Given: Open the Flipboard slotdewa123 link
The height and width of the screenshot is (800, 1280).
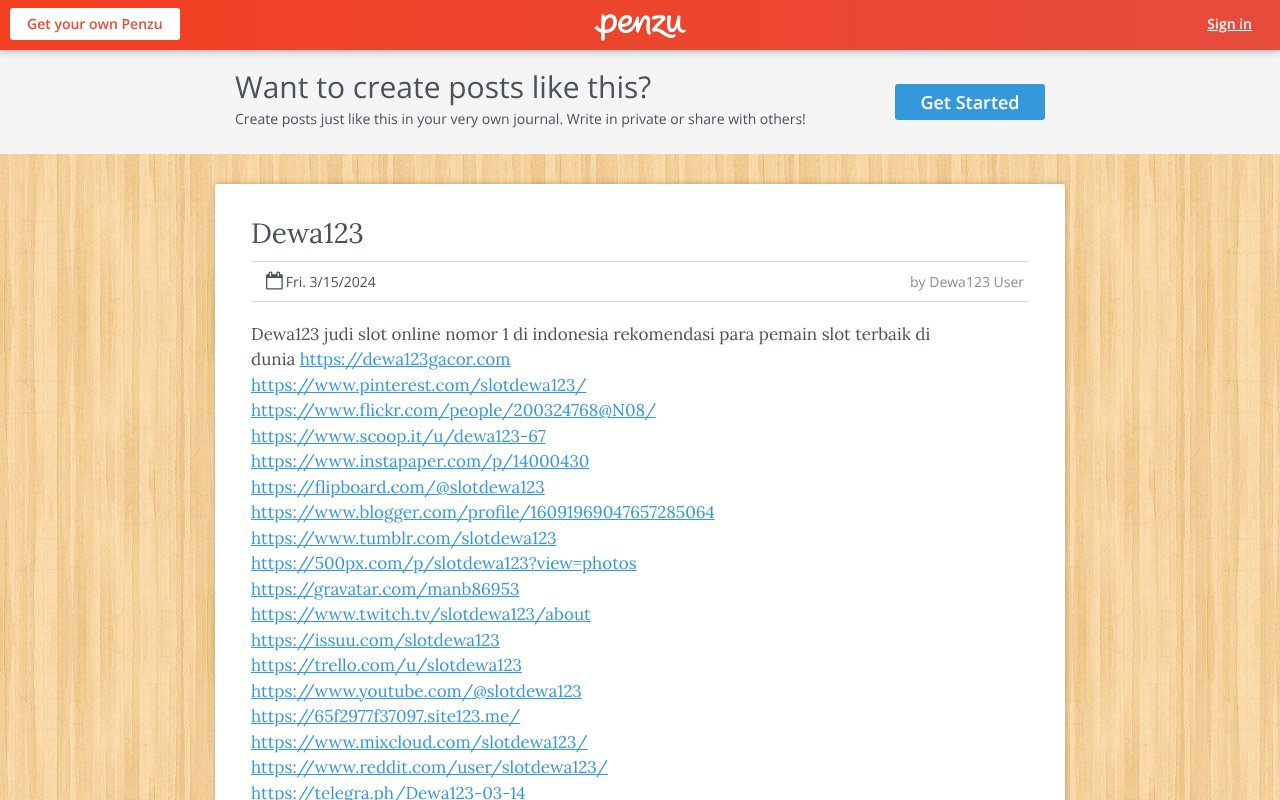Looking at the screenshot, I should pos(397,487).
